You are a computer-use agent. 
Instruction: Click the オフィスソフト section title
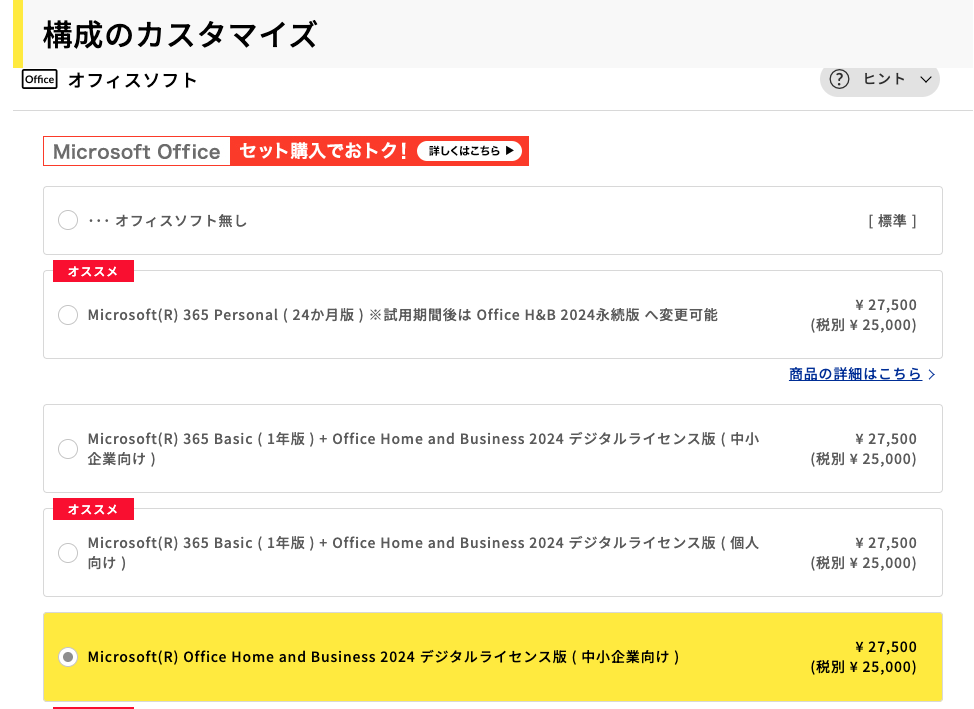pos(132,80)
